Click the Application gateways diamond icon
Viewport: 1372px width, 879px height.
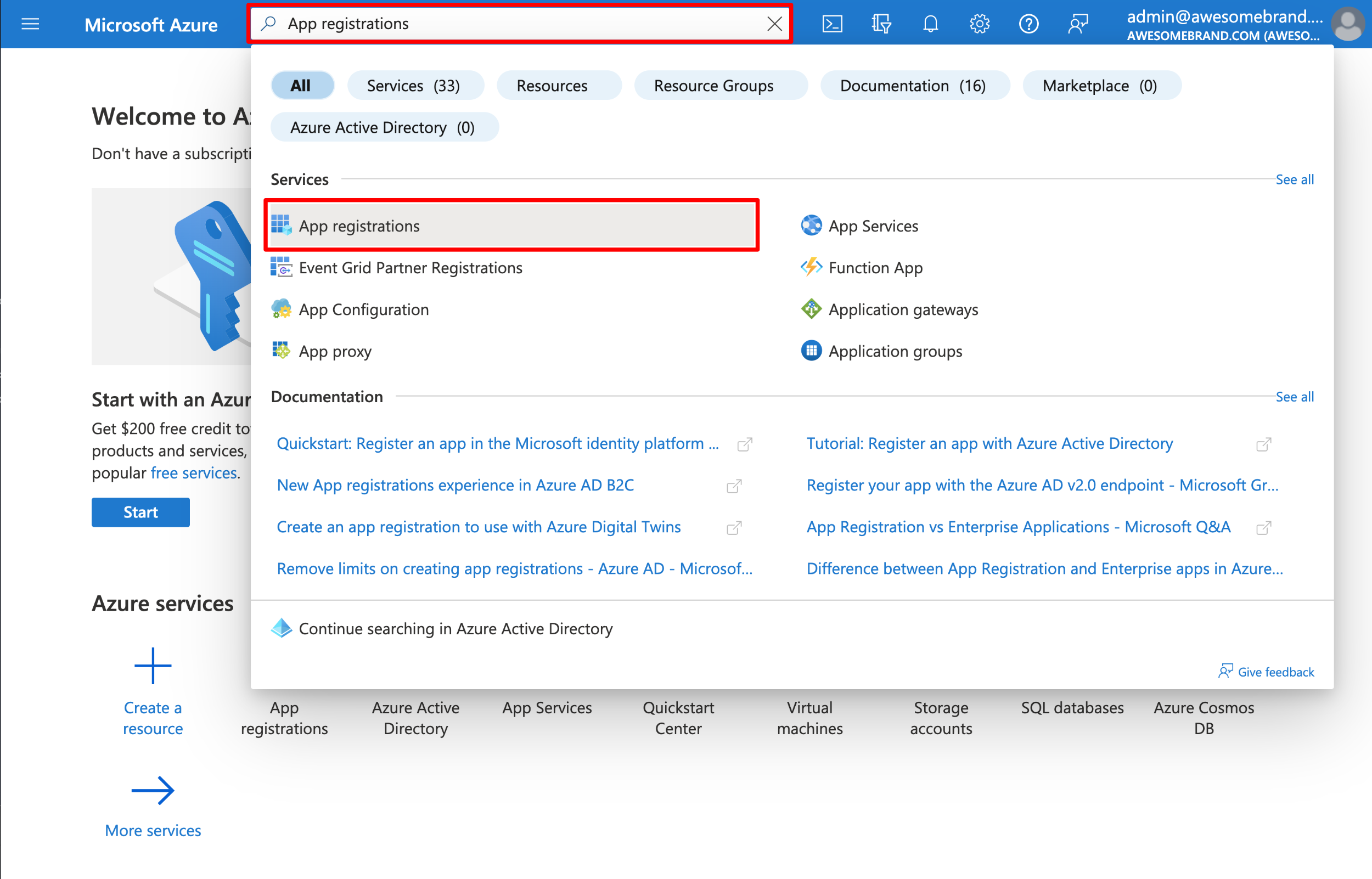pos(811,308)
